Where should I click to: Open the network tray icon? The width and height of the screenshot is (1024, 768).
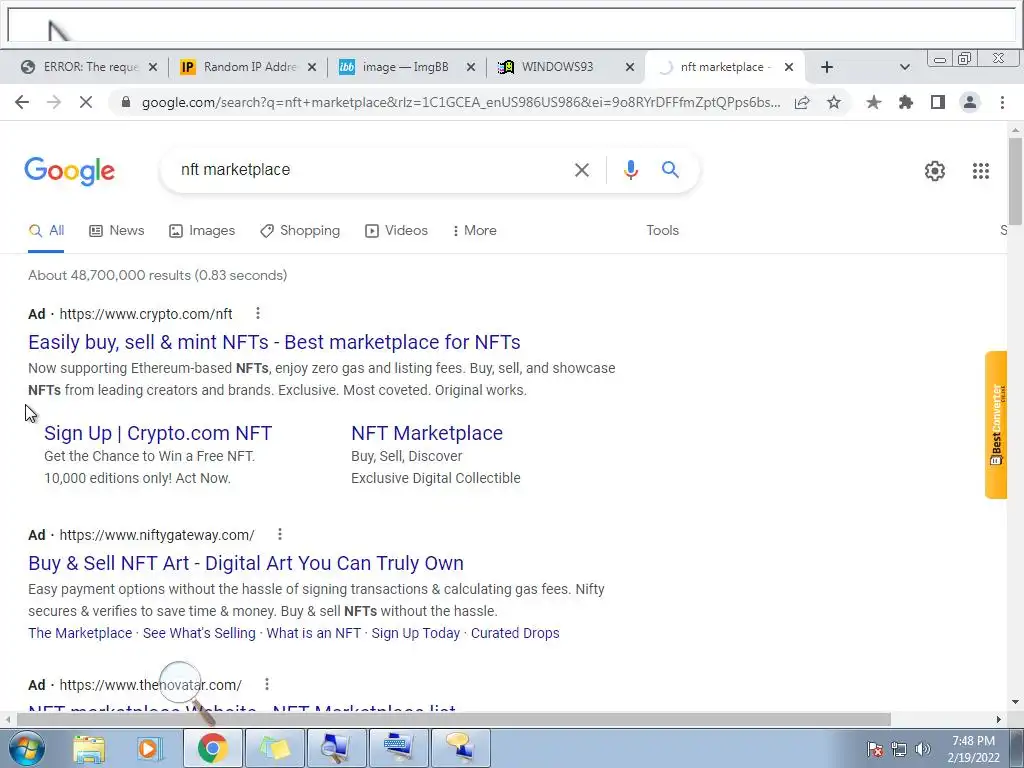[899, 749]
